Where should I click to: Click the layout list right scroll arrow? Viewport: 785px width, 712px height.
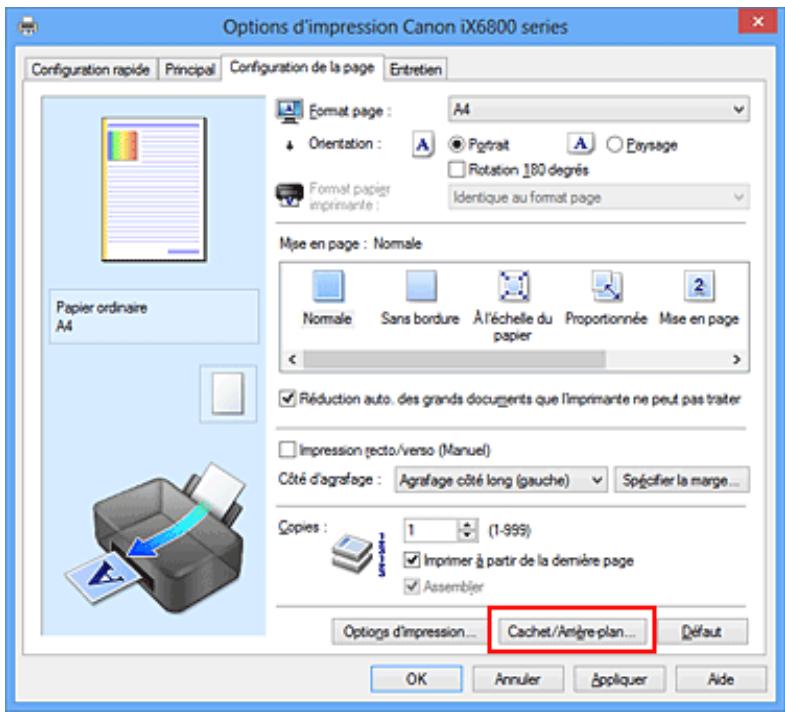[736, 360]
